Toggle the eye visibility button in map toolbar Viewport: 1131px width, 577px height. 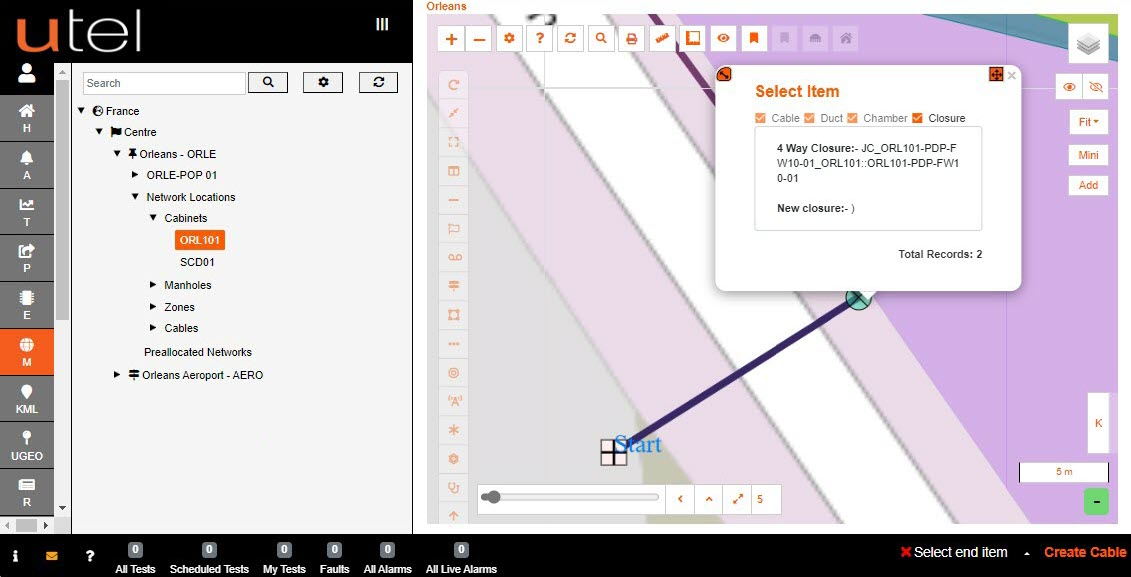[723, 38]
